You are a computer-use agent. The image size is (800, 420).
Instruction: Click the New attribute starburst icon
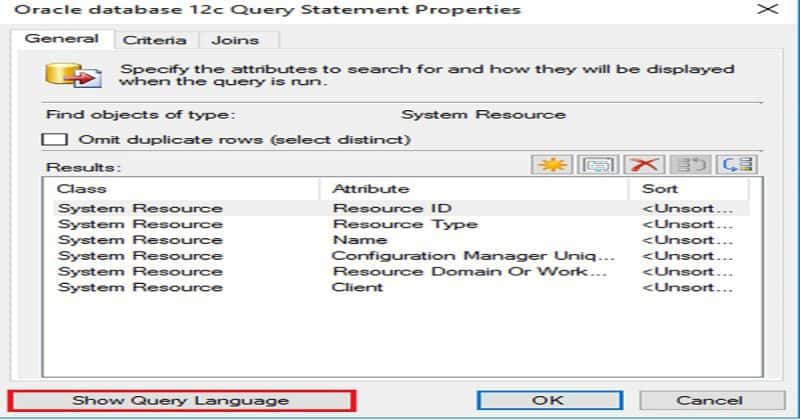[x=549, y=165]
